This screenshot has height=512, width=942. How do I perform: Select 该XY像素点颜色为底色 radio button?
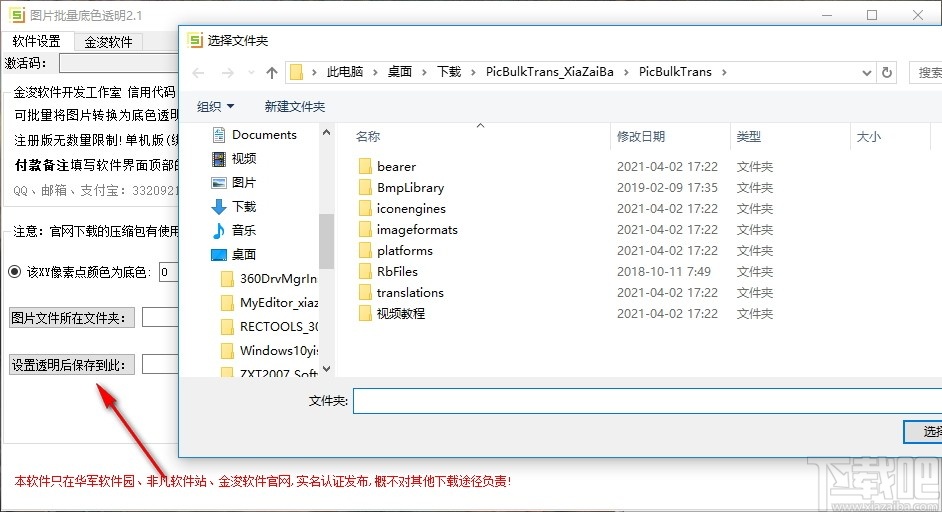point(15,272)
